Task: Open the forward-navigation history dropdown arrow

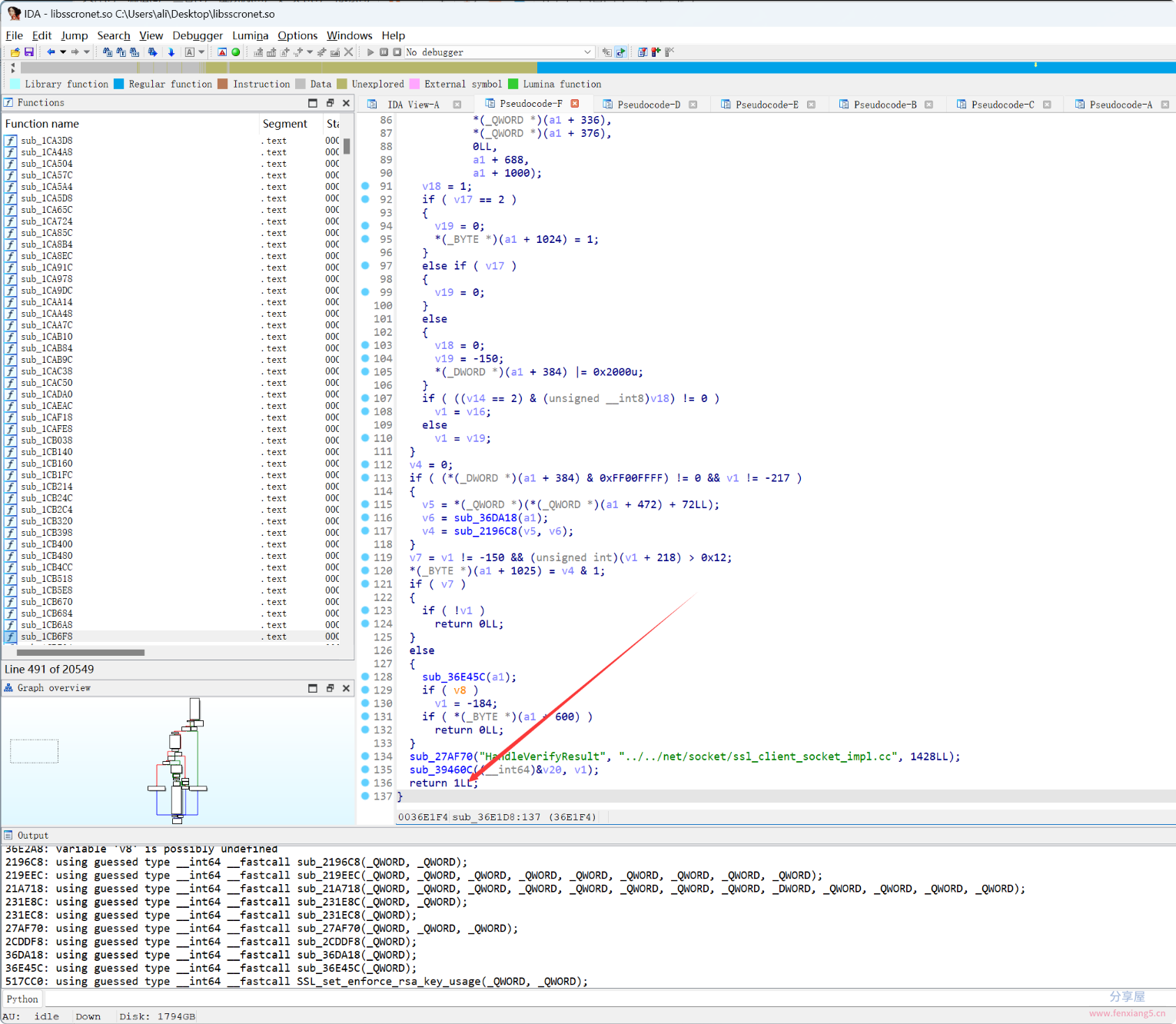Action: click(x=87, y=52)
